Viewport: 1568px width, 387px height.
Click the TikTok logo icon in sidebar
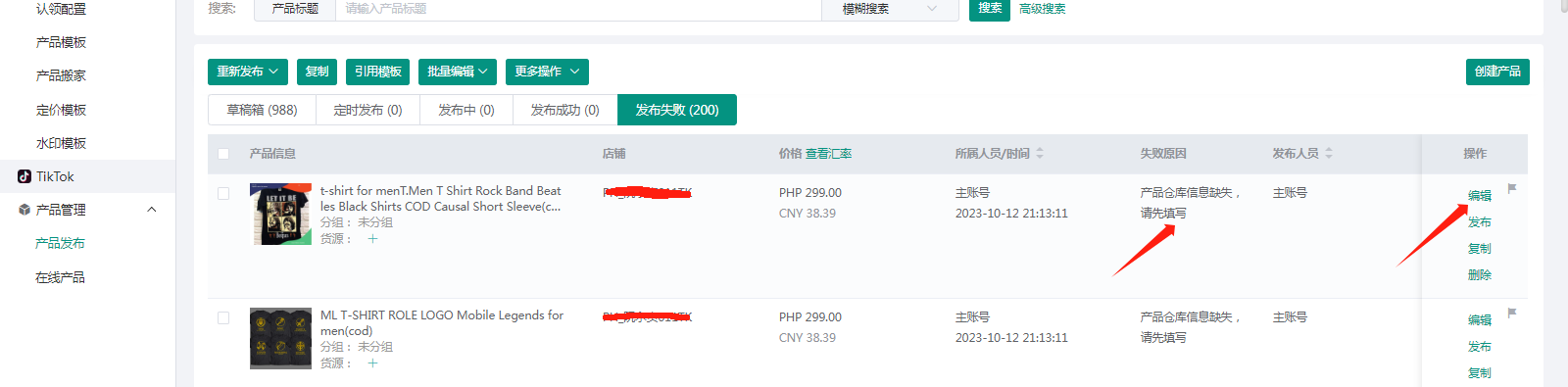tap(24, 176)
